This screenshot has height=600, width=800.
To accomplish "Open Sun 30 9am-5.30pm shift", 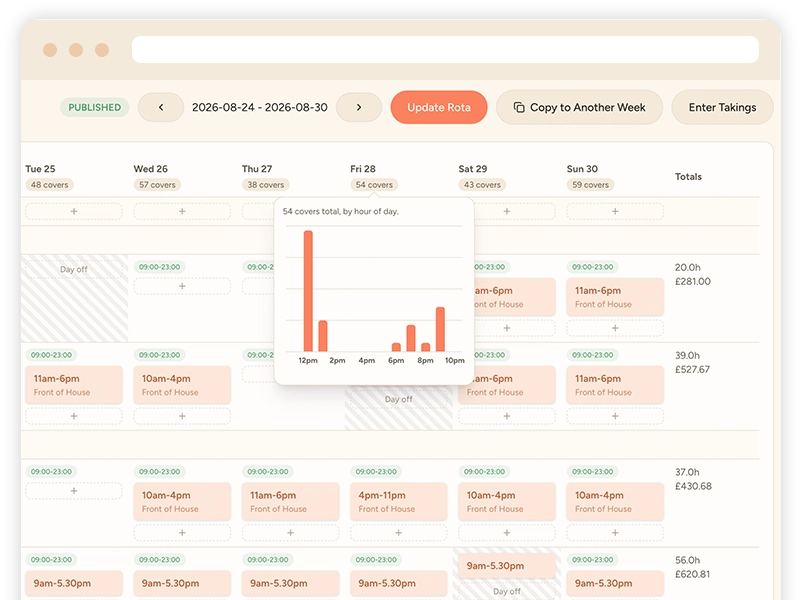I will coord(615,584).
